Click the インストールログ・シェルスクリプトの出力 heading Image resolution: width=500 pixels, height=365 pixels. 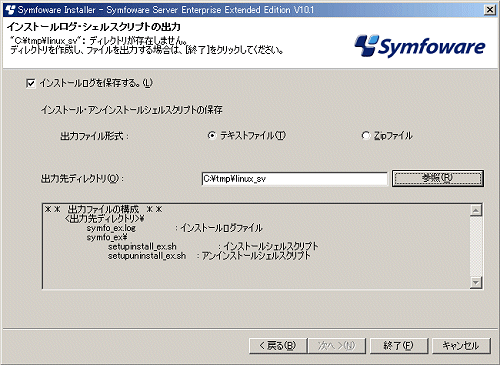tap(94, 27)
